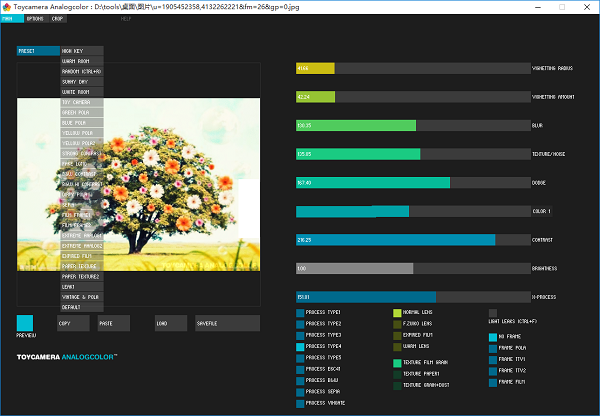Pick the High Key preset
Image resolution: width=600 pixels, height=416 pixels.
click(x=81, y=51)
